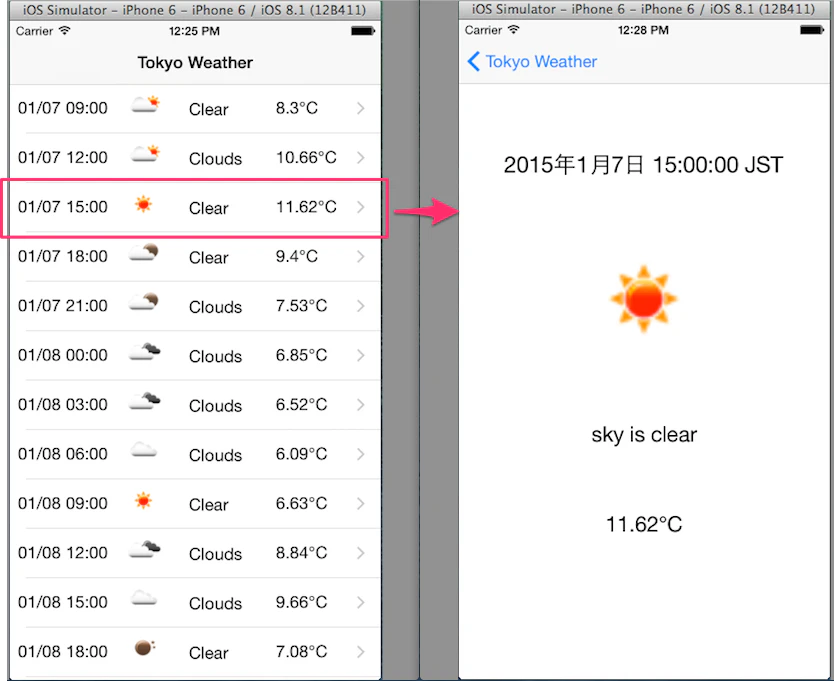Click the dark cloud icon in the 01/08 03:00 row
The image size is (834, 681).
145,401
